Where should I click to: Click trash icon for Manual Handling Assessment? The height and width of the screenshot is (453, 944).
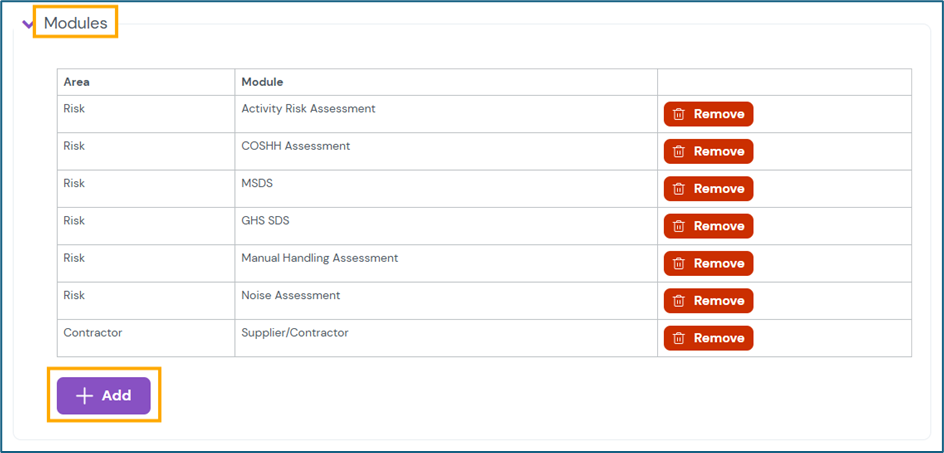(678, 264)
